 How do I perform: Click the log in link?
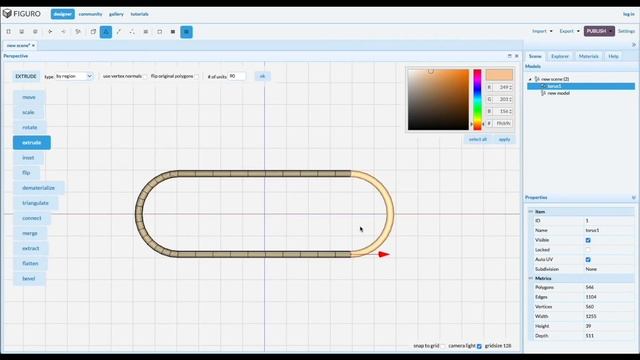pos(629,14)
